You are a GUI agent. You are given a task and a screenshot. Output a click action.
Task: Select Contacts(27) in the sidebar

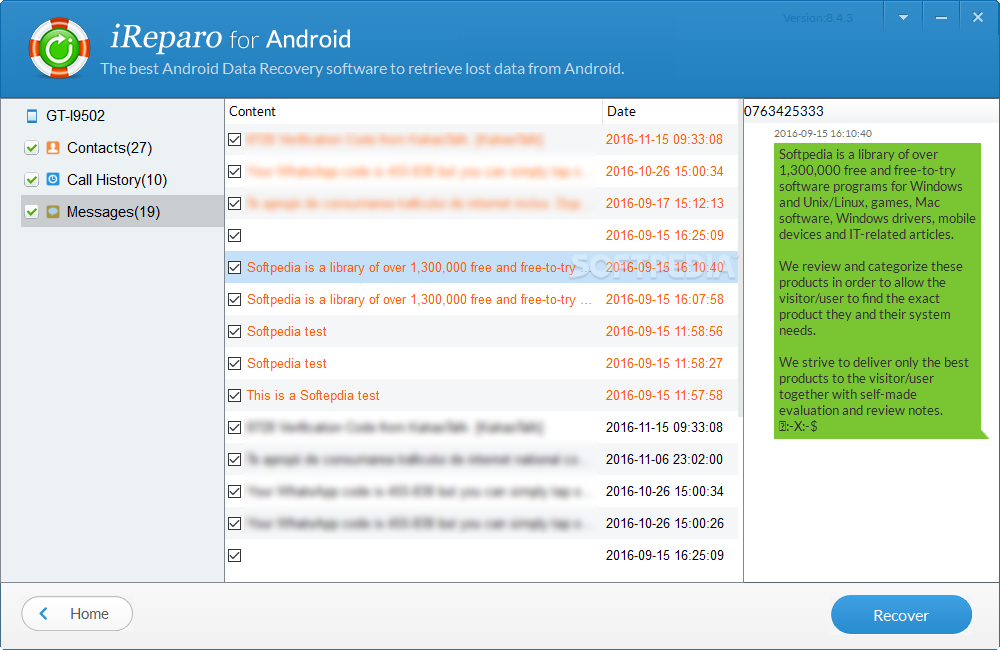point(109,148)
